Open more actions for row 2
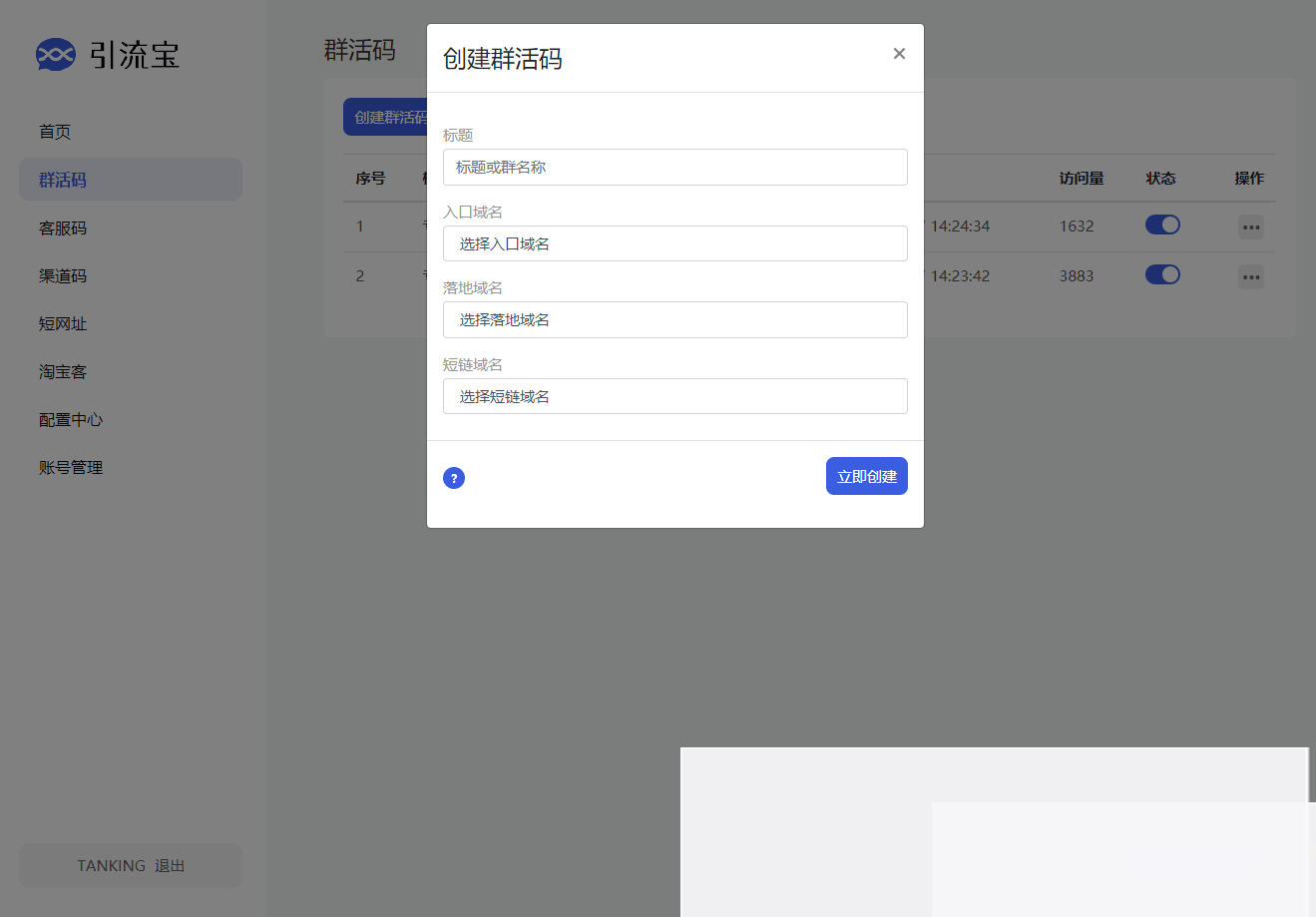Viewport: 1316px width, 917px height. pyautogui.click(x=1250, y=276)
